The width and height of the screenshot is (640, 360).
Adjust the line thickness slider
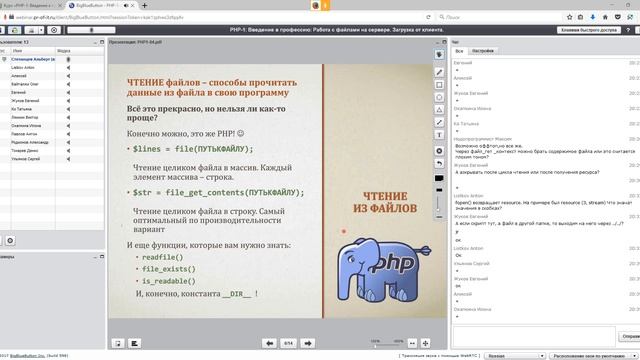point(439,203)
